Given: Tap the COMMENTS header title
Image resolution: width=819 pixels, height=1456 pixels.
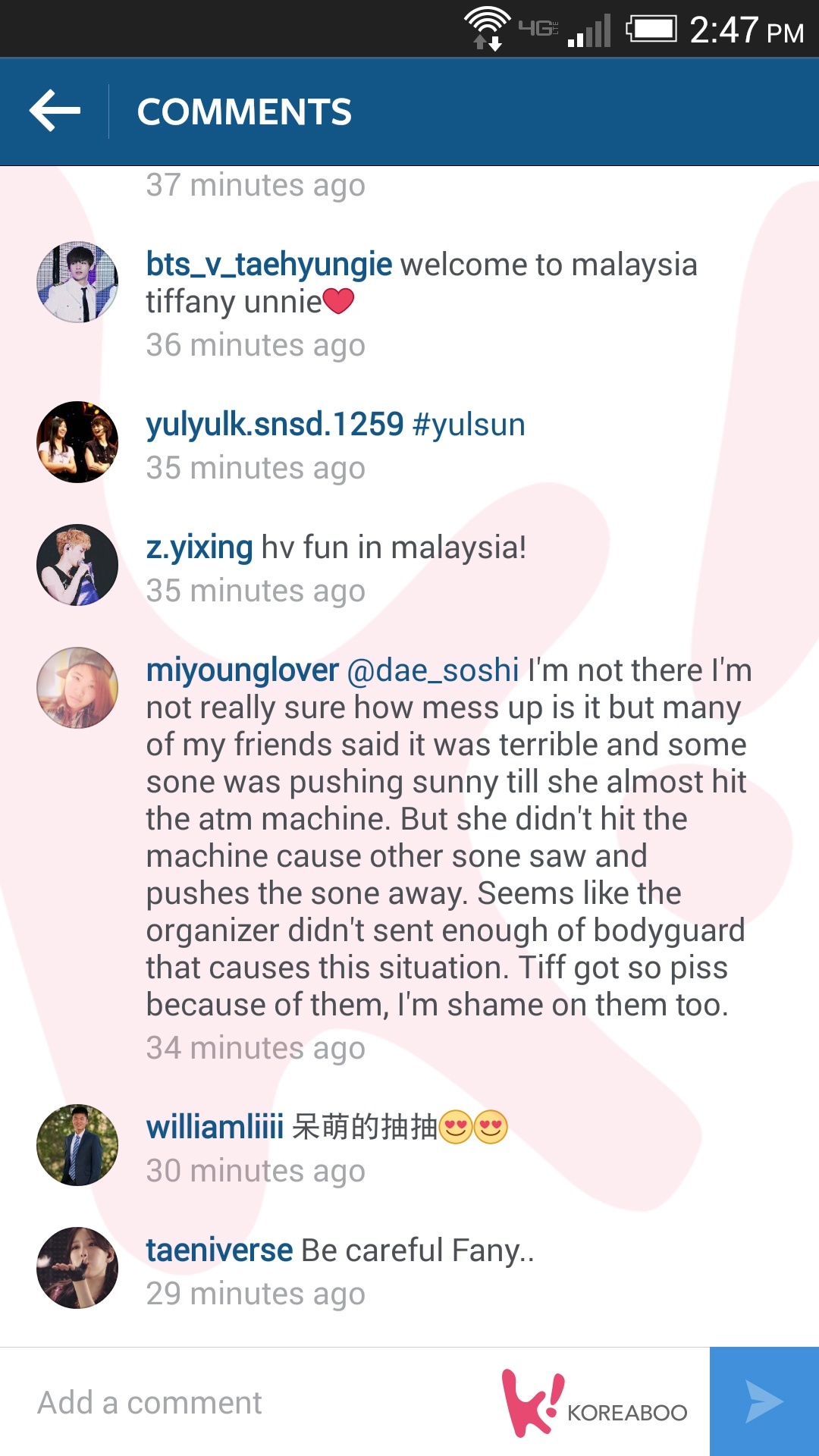Looking at the screenshot, I should (x=244, y=112).
